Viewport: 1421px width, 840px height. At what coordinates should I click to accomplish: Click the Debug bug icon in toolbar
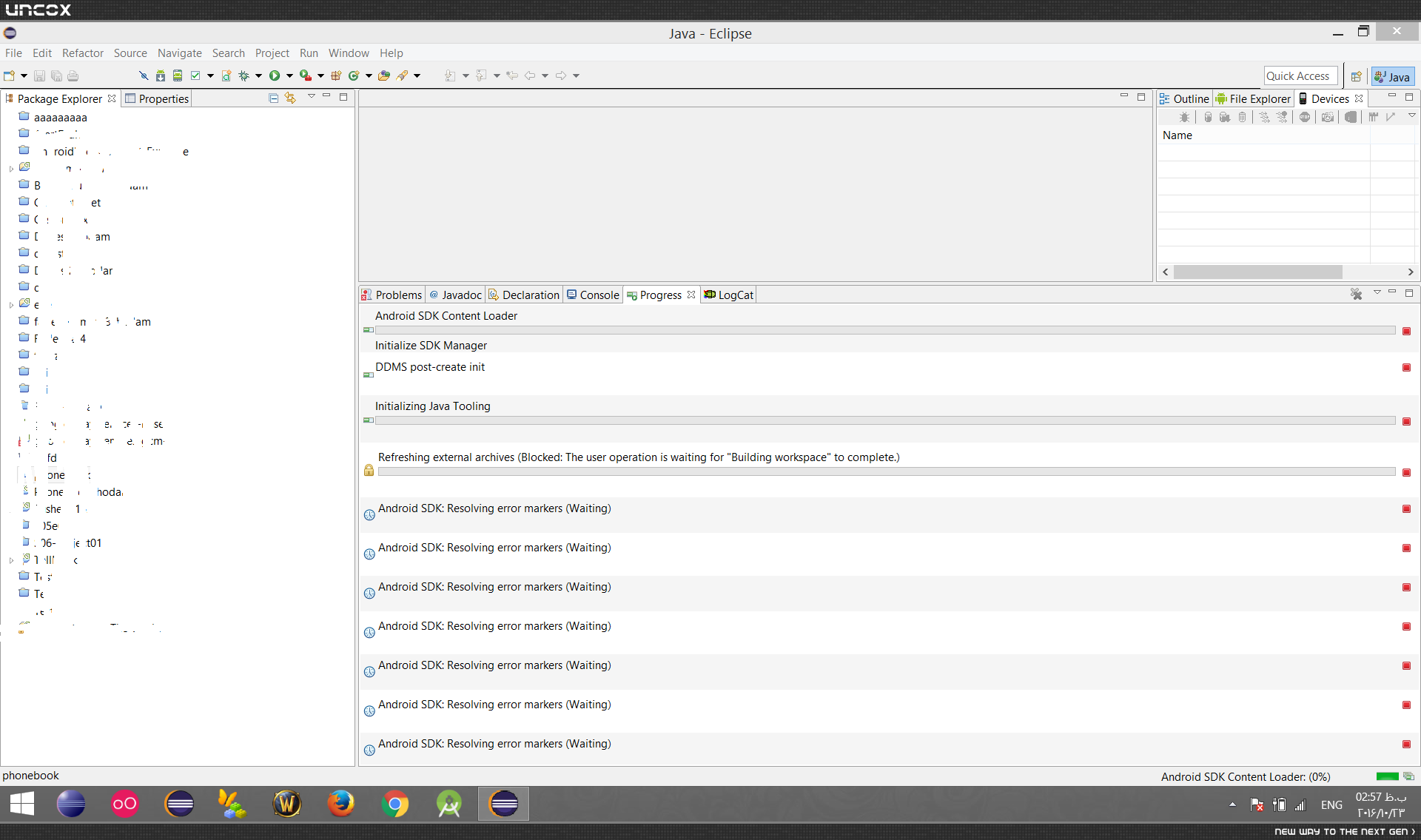tap(243, 75)
